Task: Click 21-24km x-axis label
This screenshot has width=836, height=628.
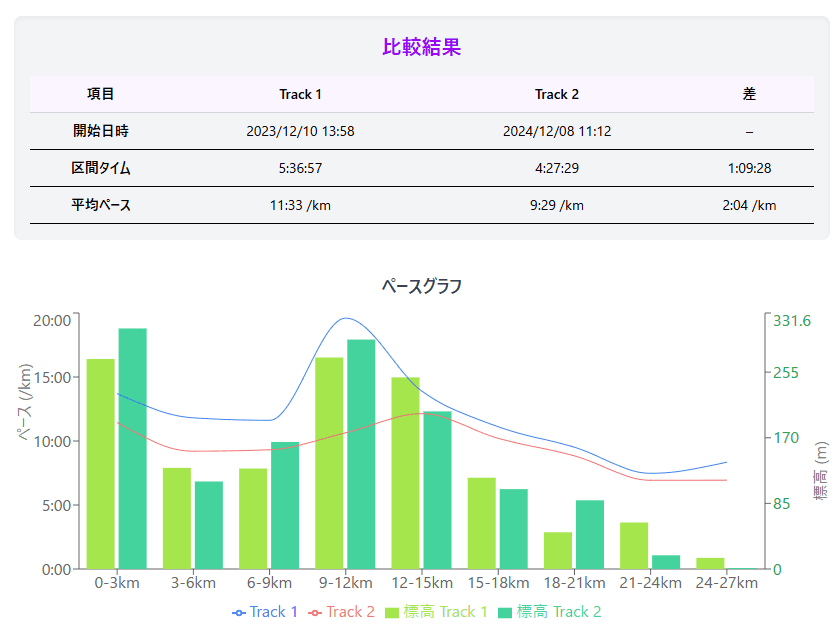Action: pyautogui.click(x=650, y=583)
